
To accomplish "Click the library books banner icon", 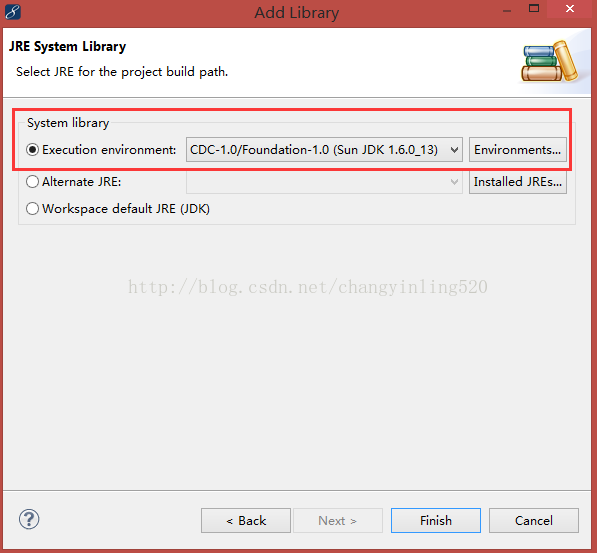I will 549,62.
